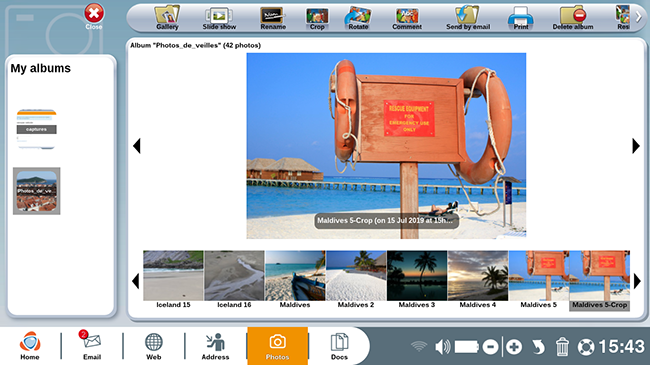The height and width of the screenshot is (365, 650).
Task: Select the Maldives 3 thumbnail
Action: pyautogui.click(x=417, y=280)
